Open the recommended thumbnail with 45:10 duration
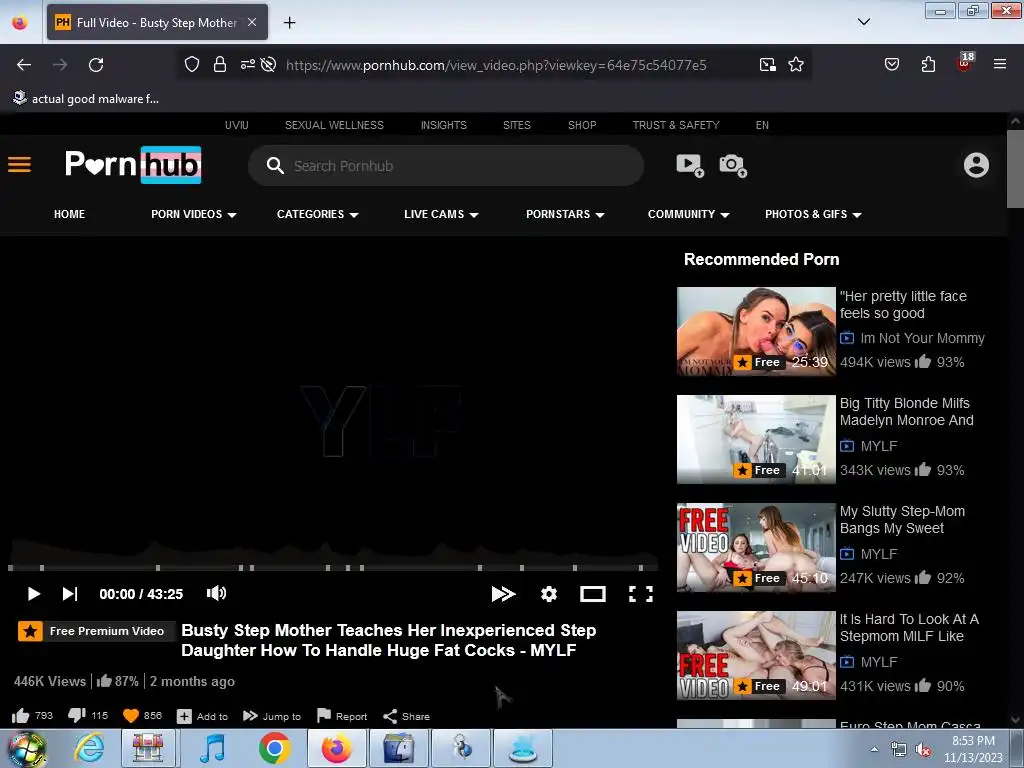1024x768 pixels. pos(756,547)
